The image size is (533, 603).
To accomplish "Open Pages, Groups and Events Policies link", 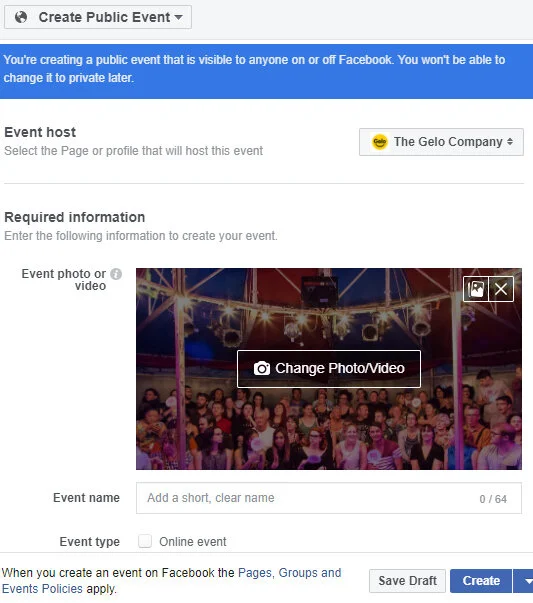I will click(x=171, y=581).
